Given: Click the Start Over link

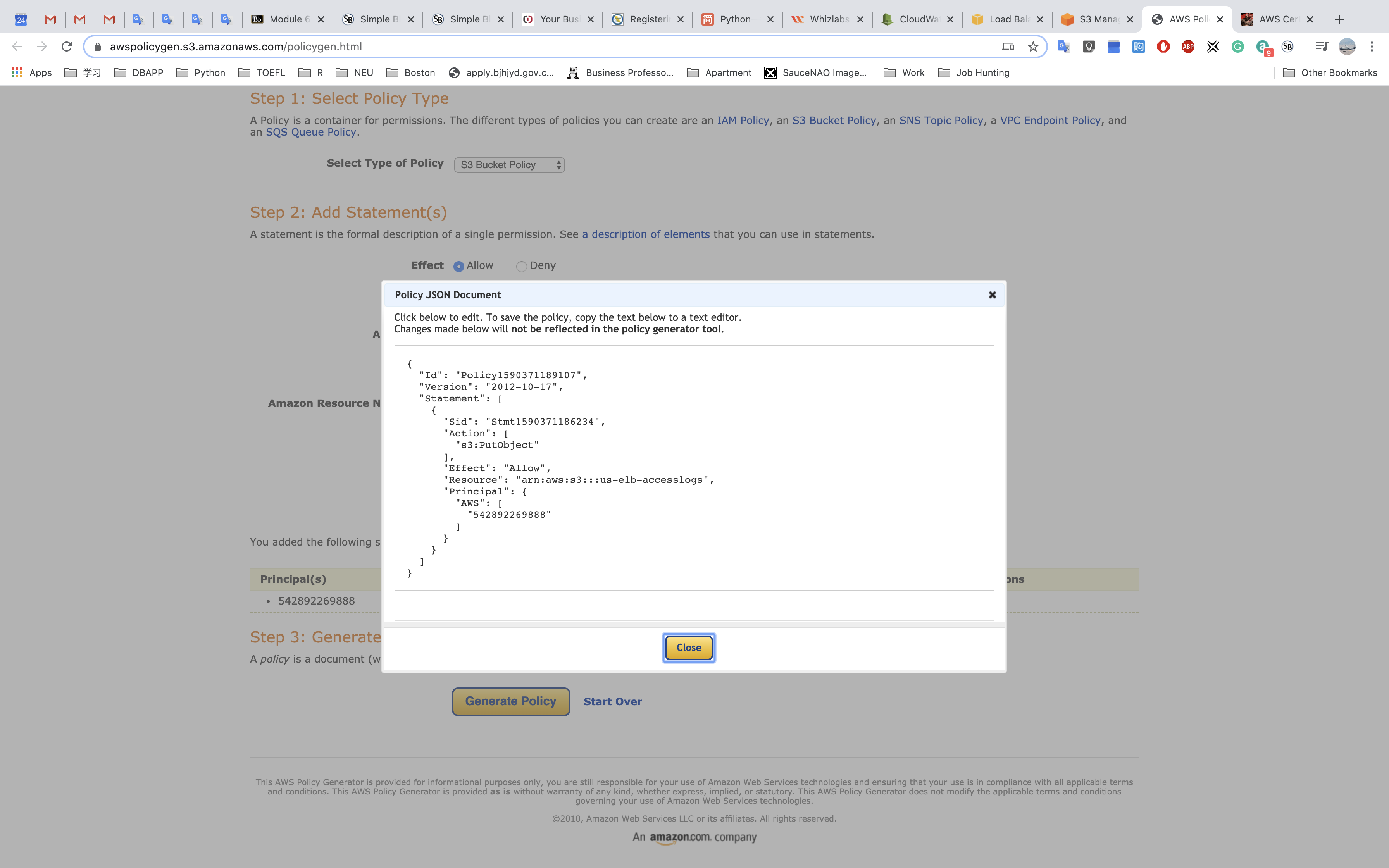Looking at the screenshot, I should (612, 701).
